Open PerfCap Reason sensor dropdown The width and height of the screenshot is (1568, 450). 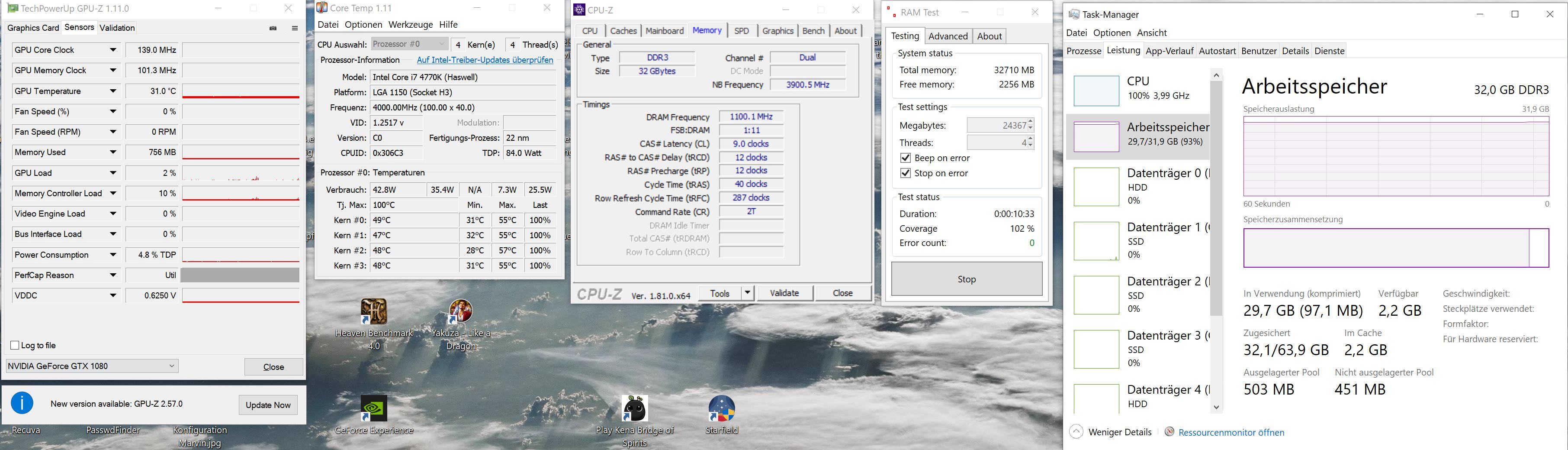pyautogui.click(x=112, y=275)
